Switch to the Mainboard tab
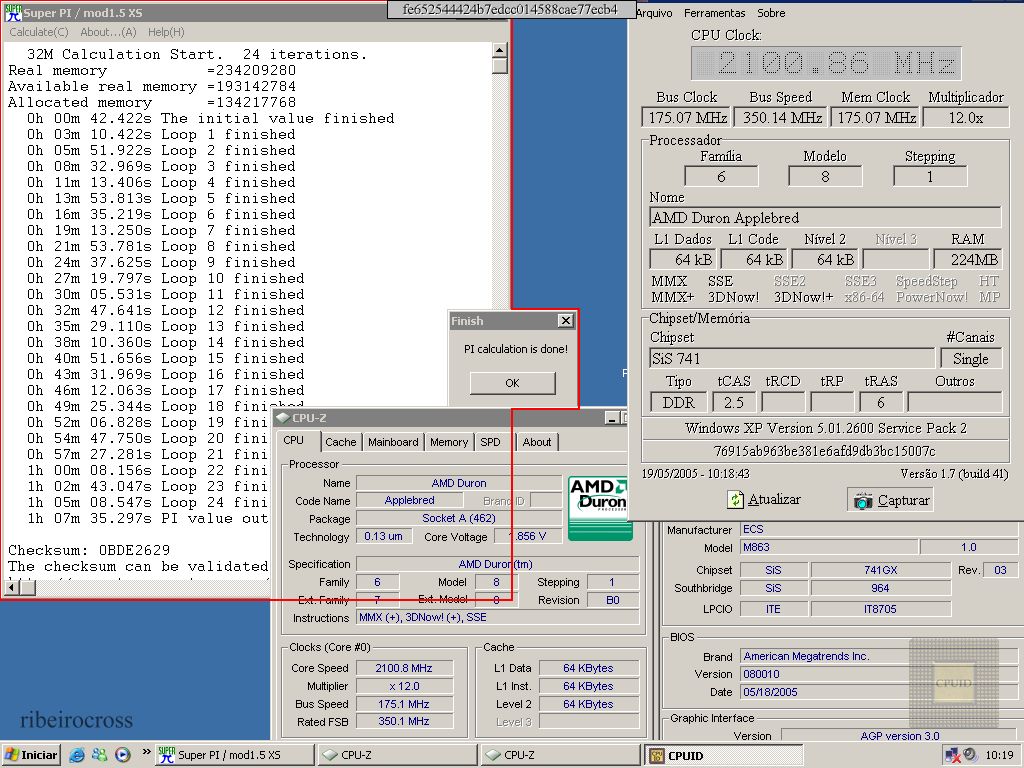The height and width of the screenshot is (768, 1024). pyautogui.click(x=393, y=442)
